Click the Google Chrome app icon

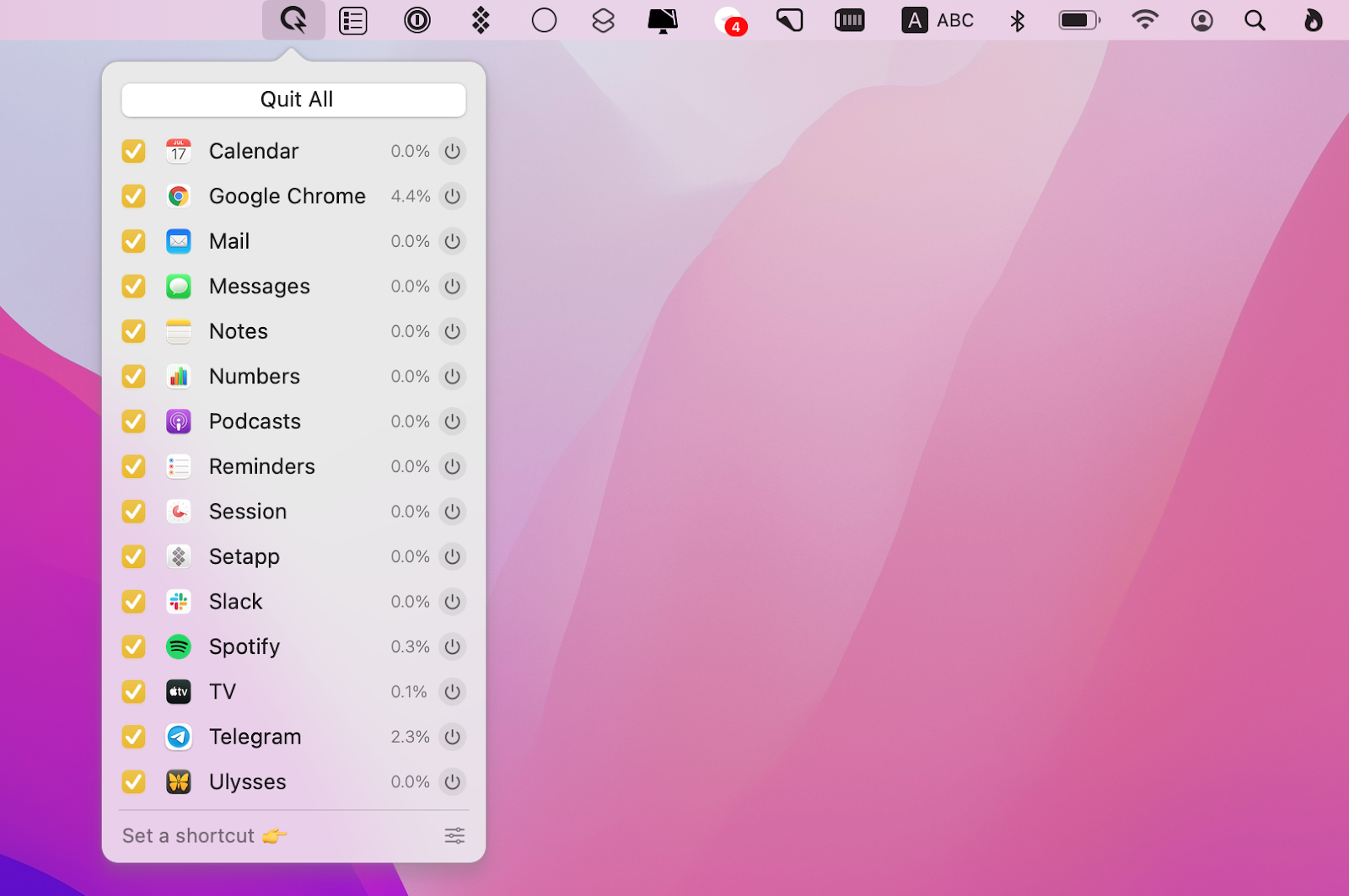pos(179,196)
